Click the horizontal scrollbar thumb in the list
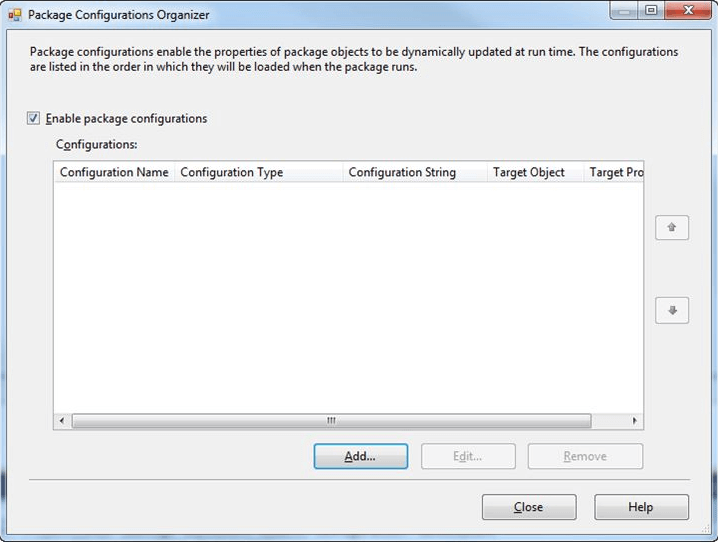The image size is (718, 543). pos(332,421)
